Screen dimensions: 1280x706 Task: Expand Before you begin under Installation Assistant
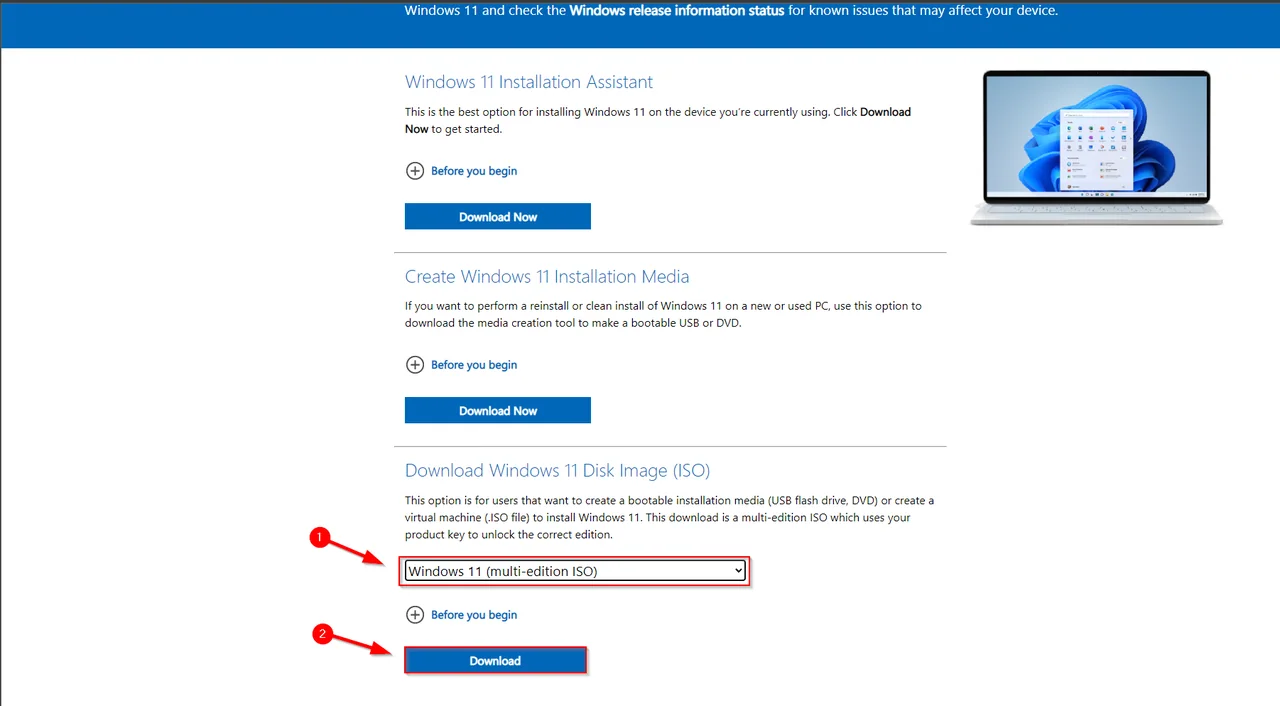[462, 171]
